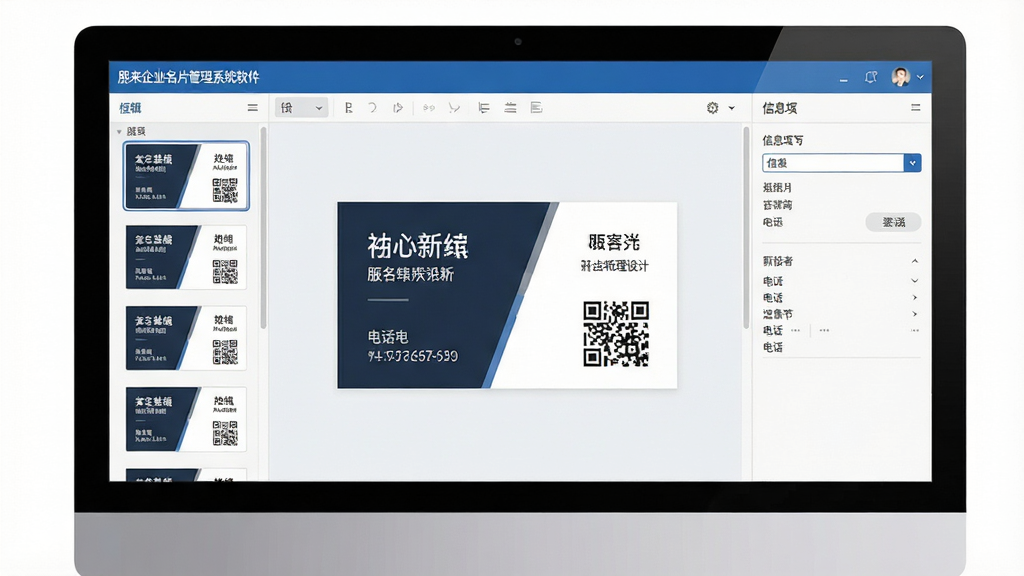Screen dimensions: 1024x576
Task: Click the ellipsis right after the 电话 label
Action: tap(795, 330)
